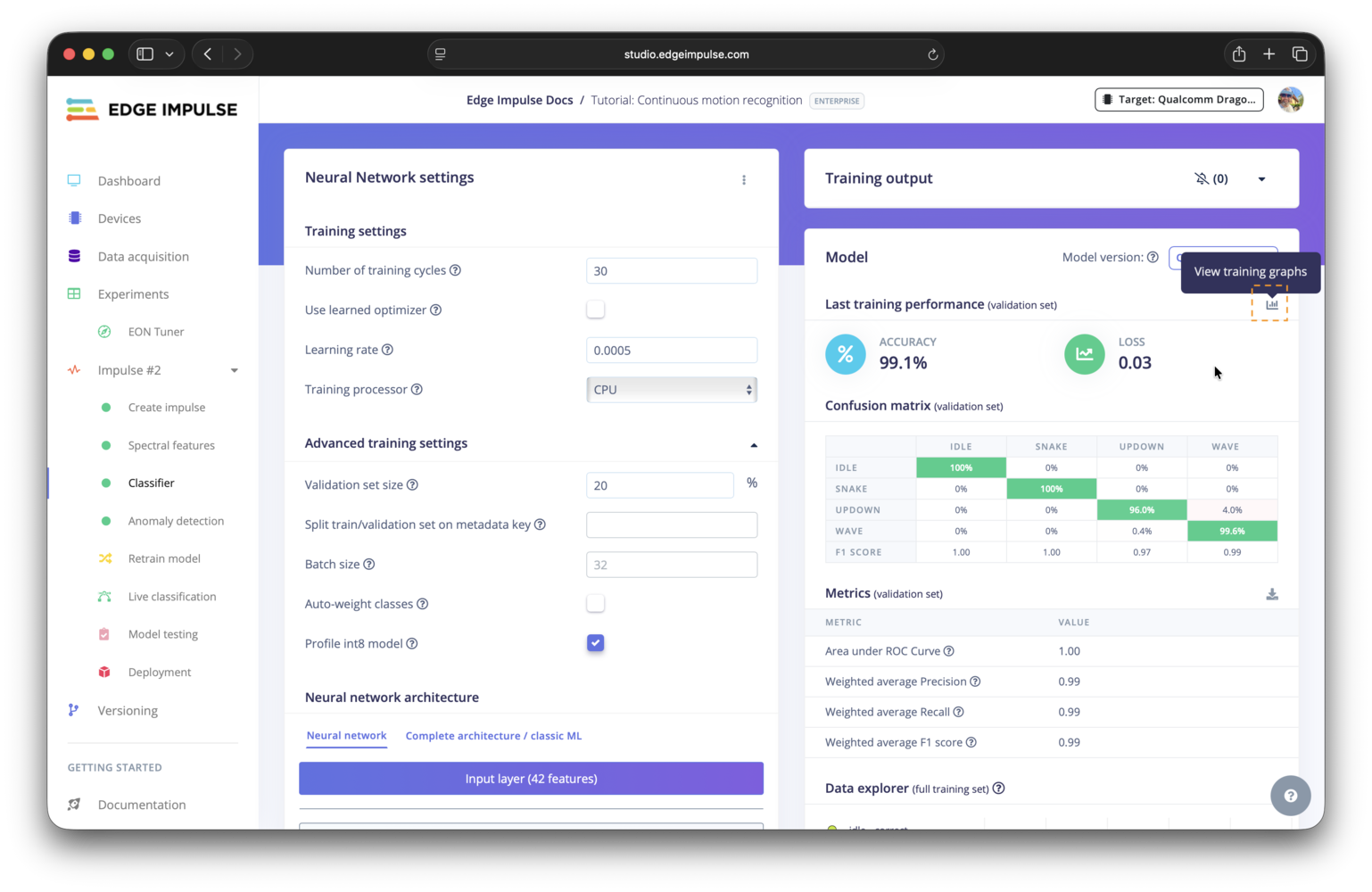Click the Data acquisition database icon
This screenshot has height=892, width=1372.
tap(74, 256)
